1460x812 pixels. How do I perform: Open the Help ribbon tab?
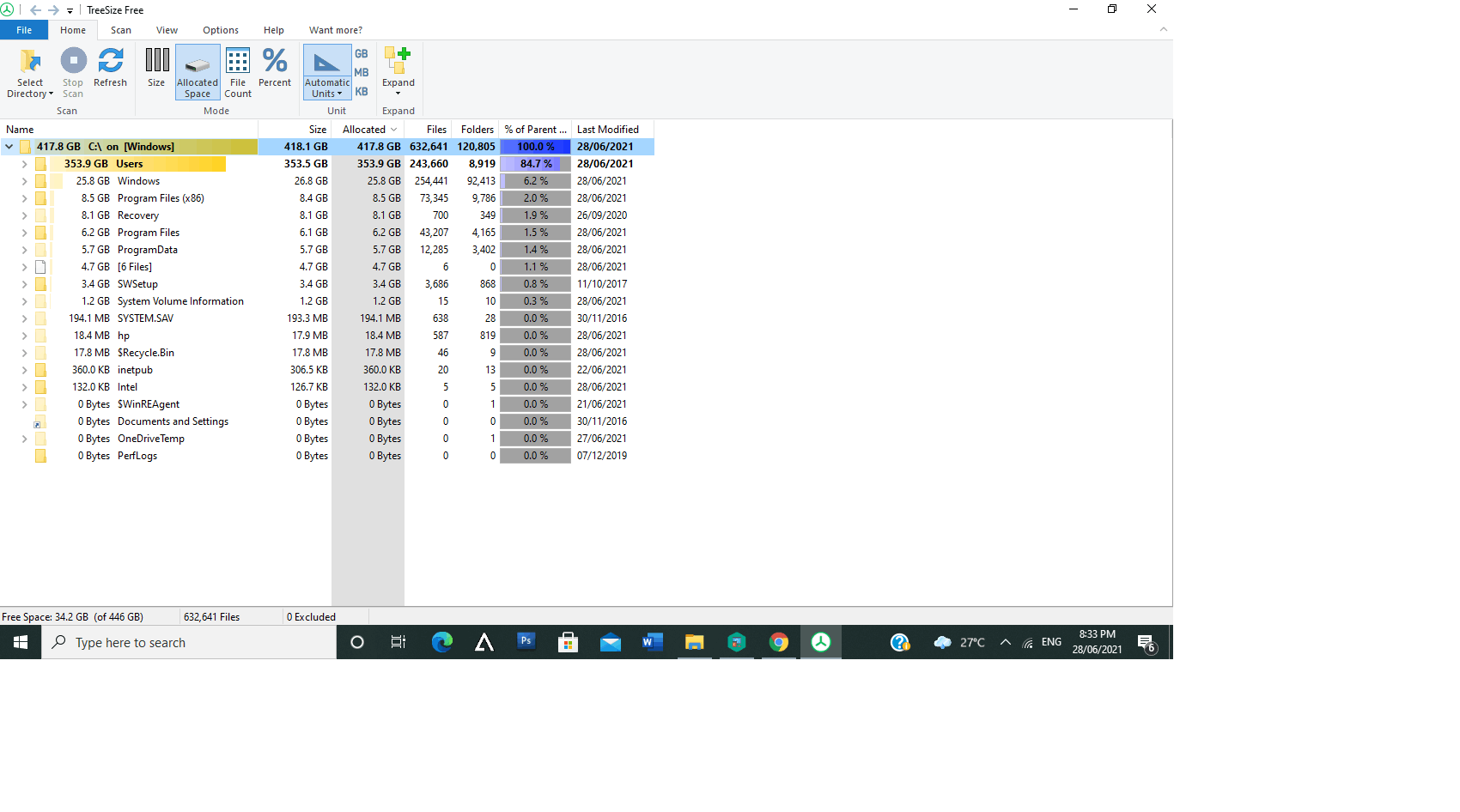coord(274,30)
